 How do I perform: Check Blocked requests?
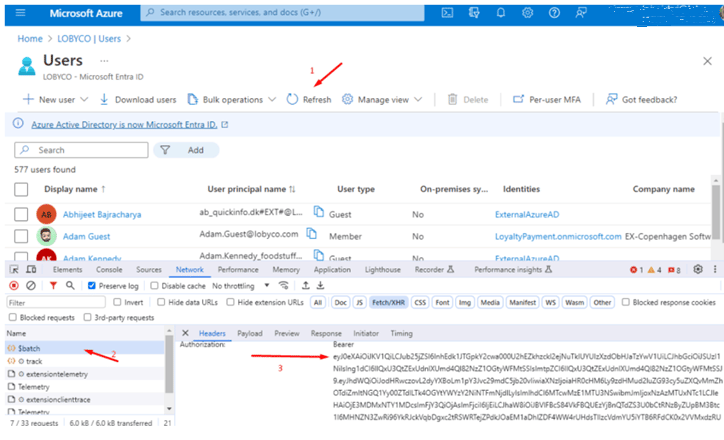point(12,317)
